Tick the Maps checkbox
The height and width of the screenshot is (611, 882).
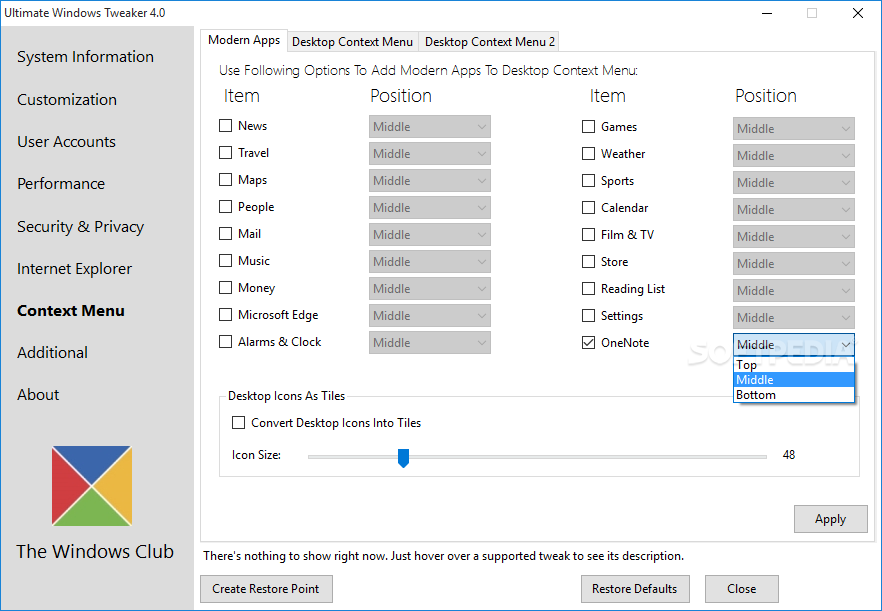(226, 179)
